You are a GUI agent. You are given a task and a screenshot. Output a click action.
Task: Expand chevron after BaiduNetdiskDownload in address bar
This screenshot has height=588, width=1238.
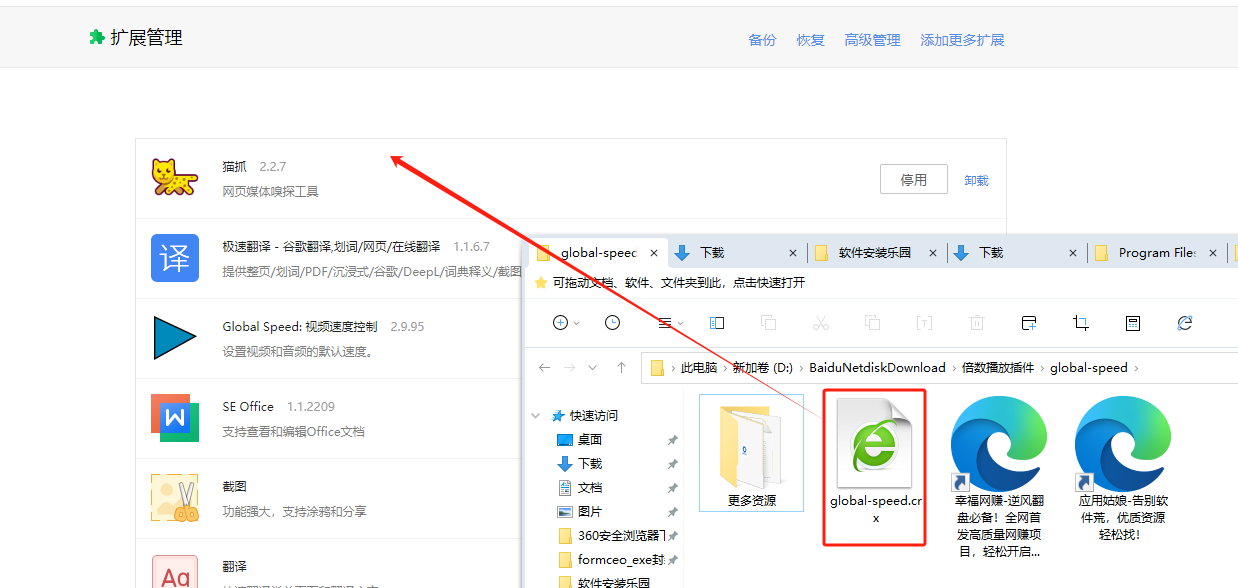954,368
